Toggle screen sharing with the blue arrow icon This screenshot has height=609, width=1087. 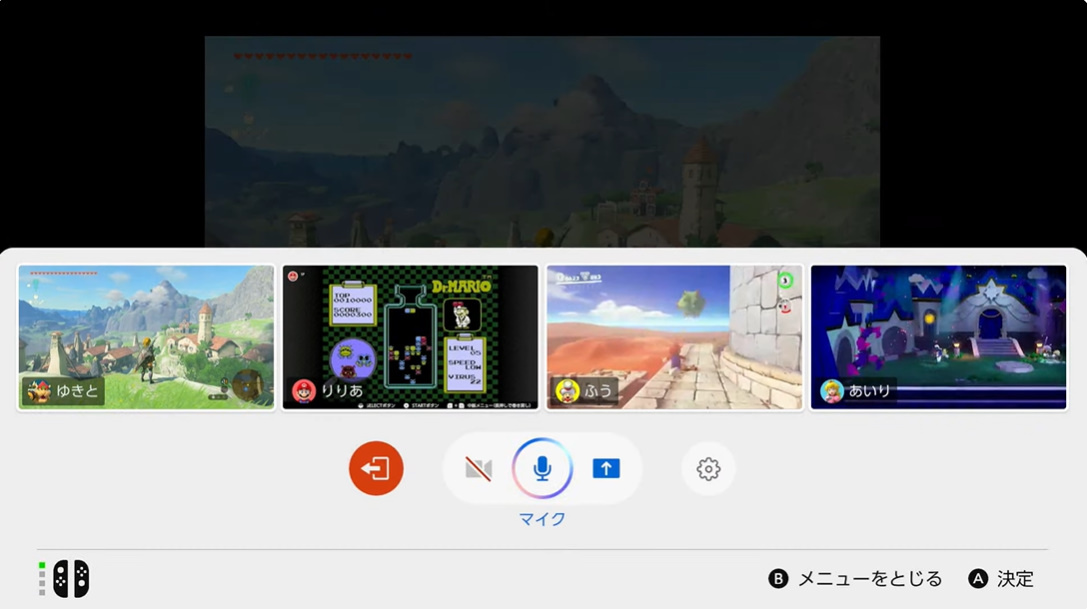pos(606,468)
